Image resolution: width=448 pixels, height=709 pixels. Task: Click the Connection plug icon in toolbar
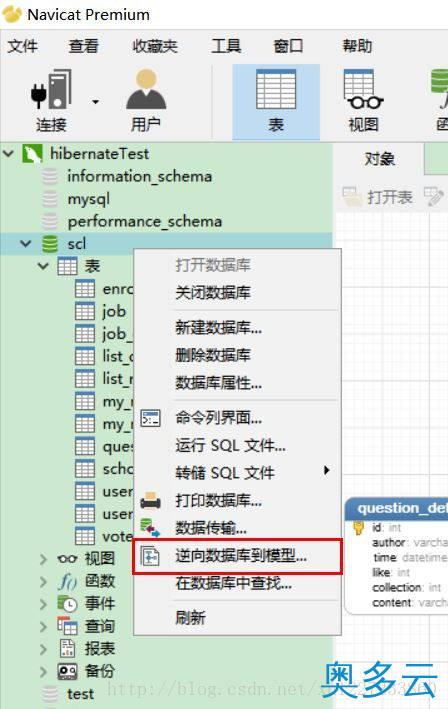[x=51, y=90]
